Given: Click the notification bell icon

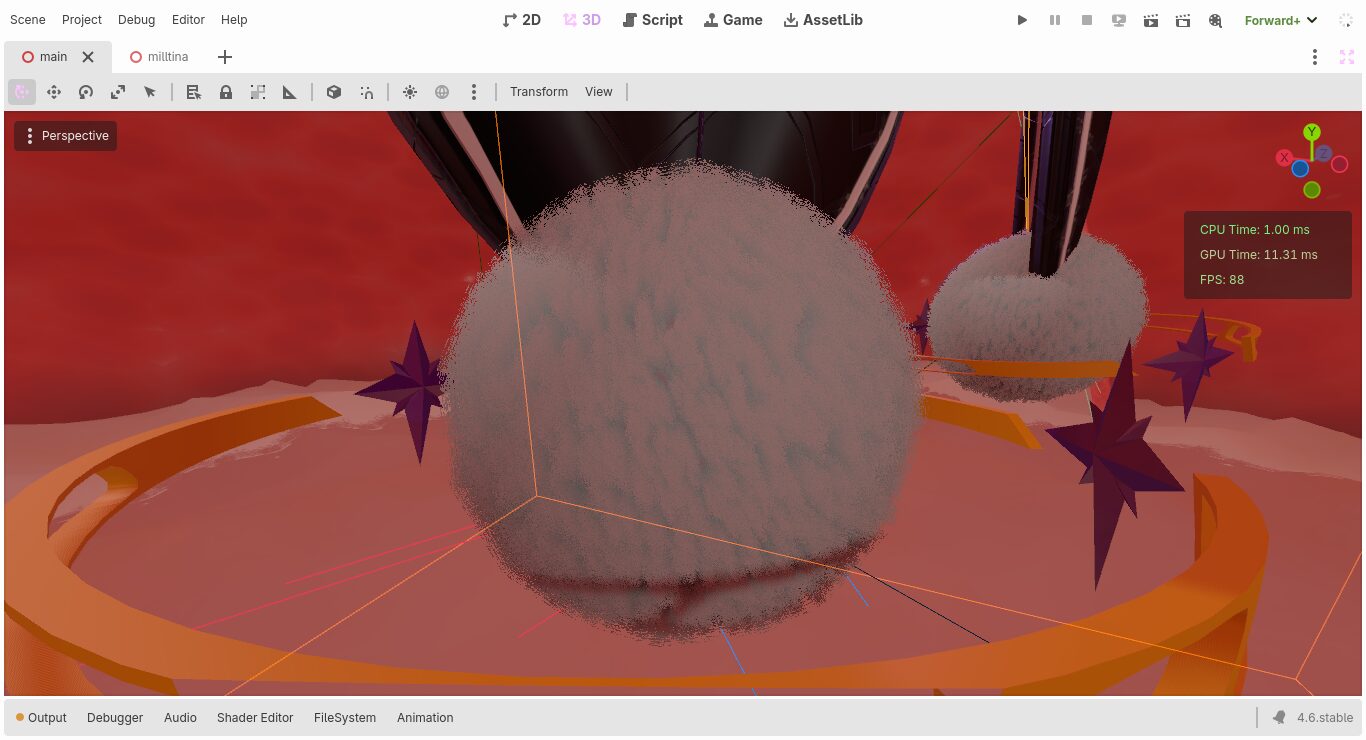Looking at the screenshot, I should 1279,718.
